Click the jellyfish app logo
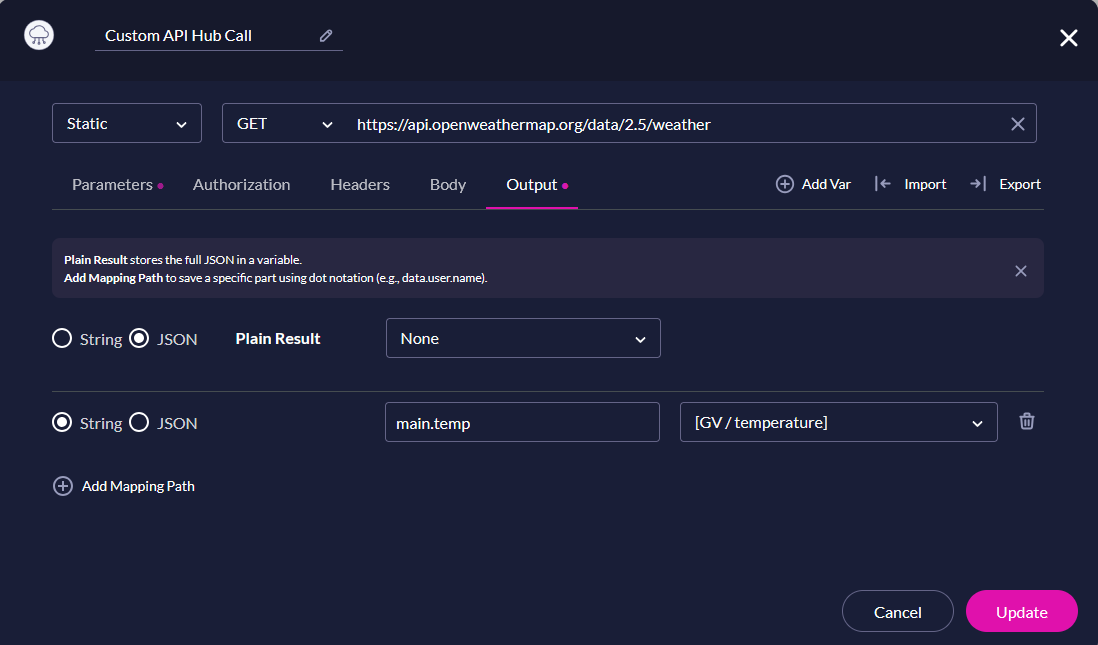Image resolution: width=1098 pixels, height=645 pixels. tap(38, 37)
